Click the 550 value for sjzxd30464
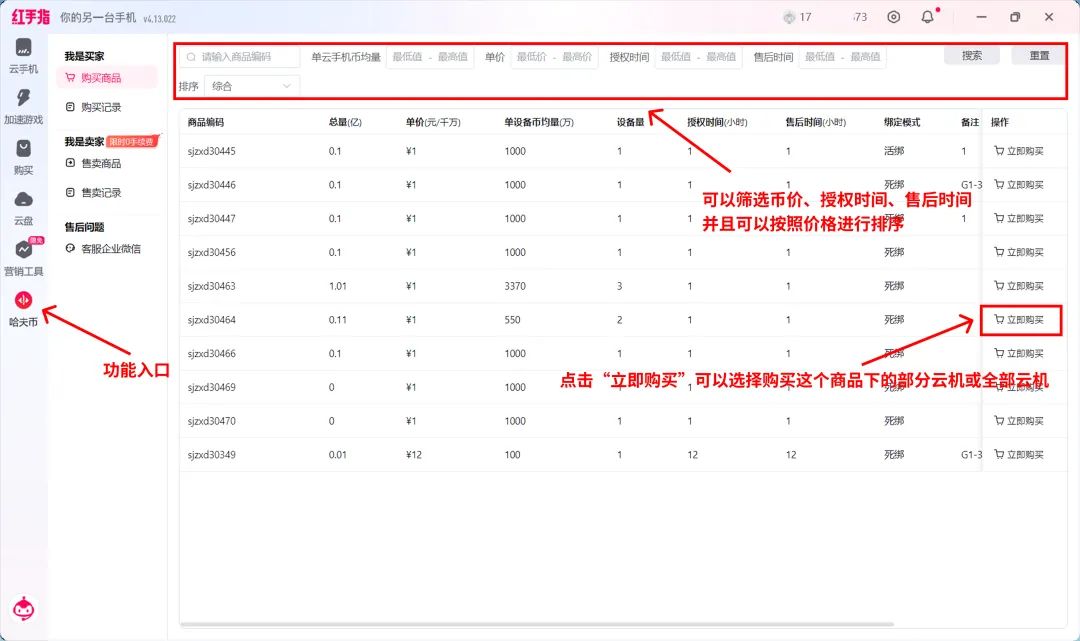The height and width of the screenshot is (641, 1080). coord(512,319)
